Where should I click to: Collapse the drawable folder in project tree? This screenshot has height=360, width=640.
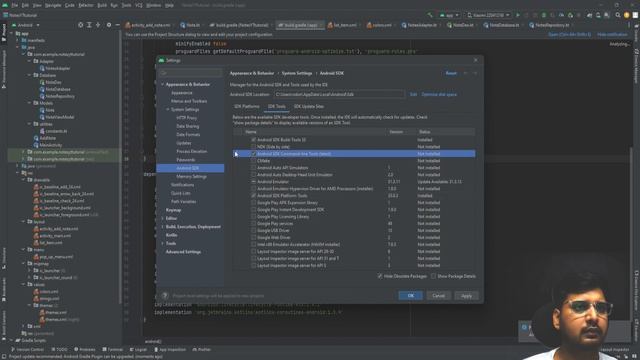[x=24, y=180]
